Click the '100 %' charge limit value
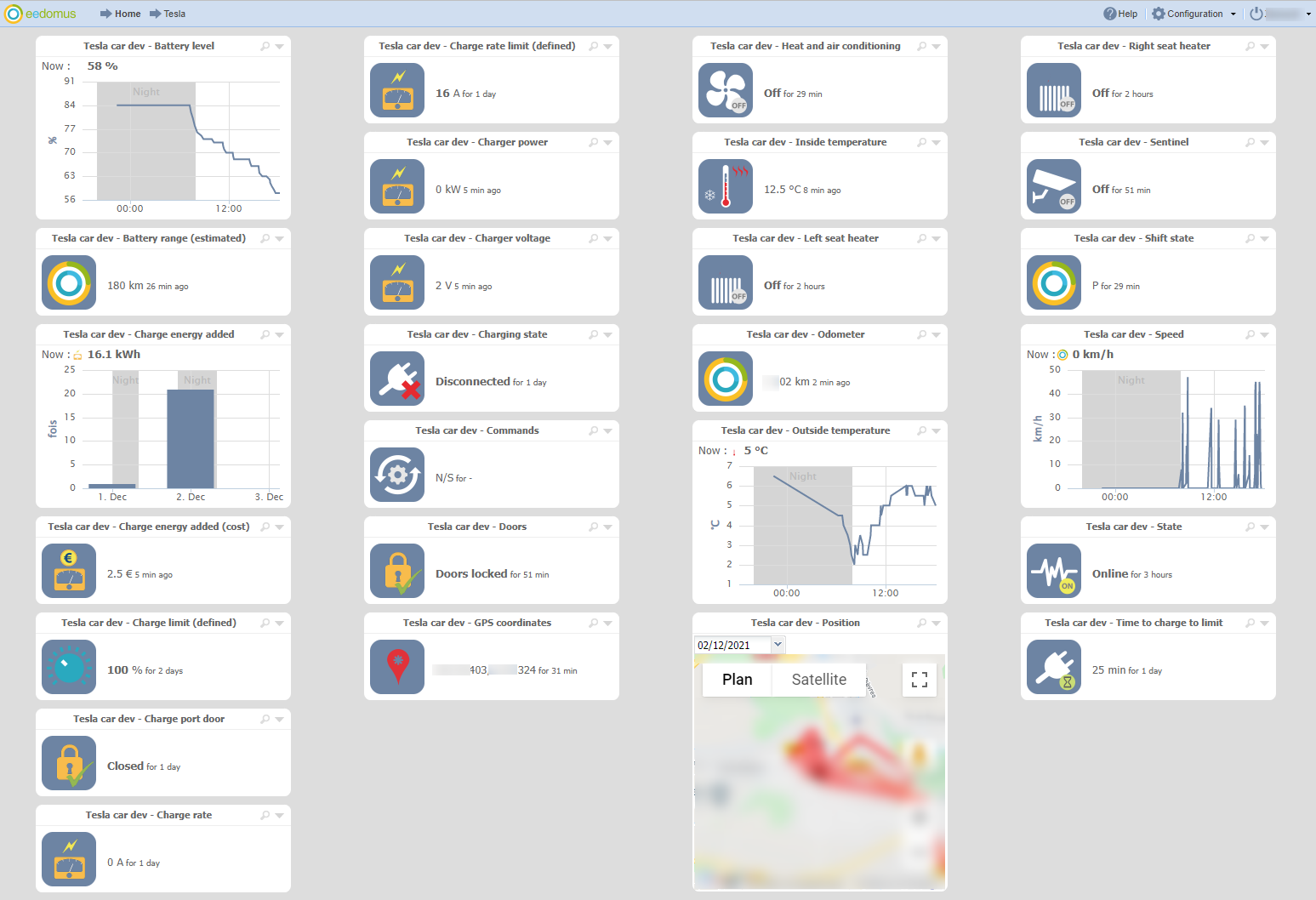 pos(125,669)
